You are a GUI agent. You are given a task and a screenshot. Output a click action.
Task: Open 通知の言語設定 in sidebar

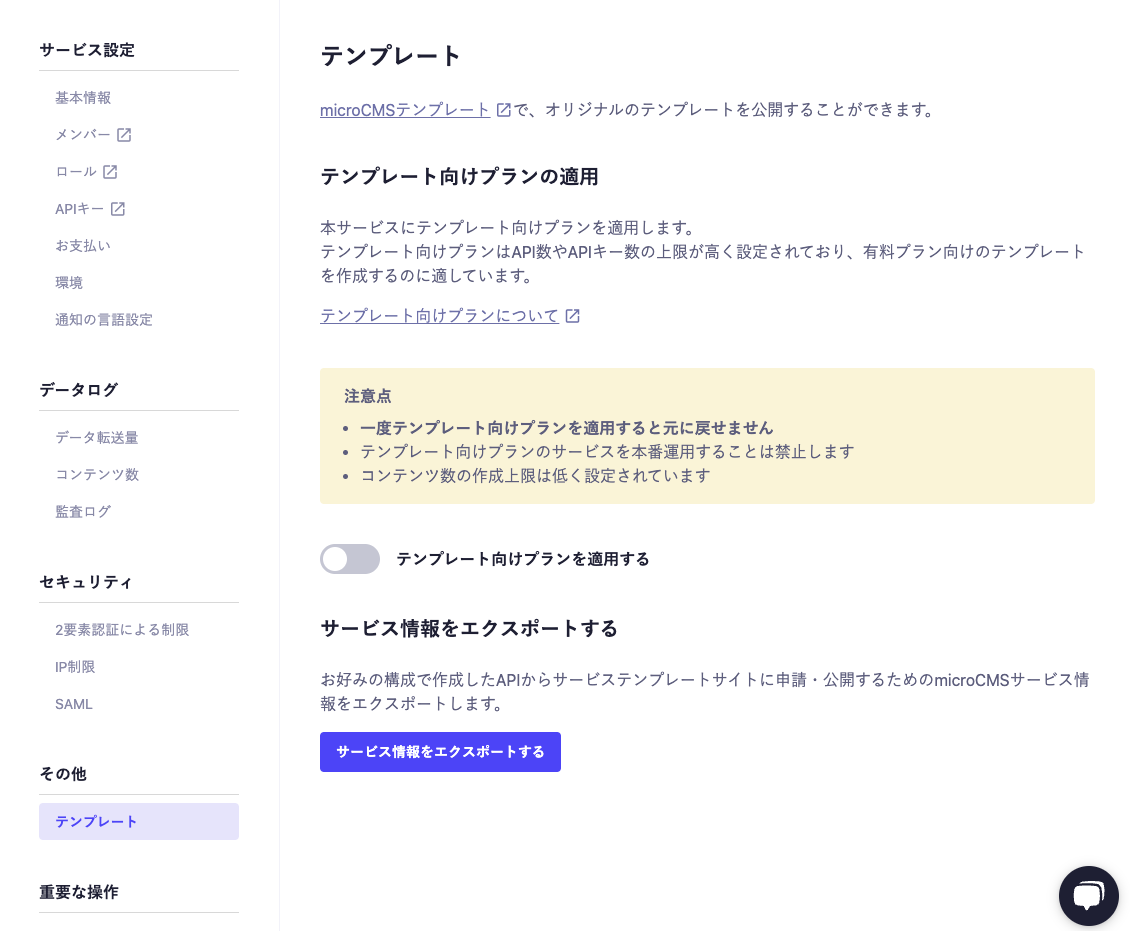[104, 320]
